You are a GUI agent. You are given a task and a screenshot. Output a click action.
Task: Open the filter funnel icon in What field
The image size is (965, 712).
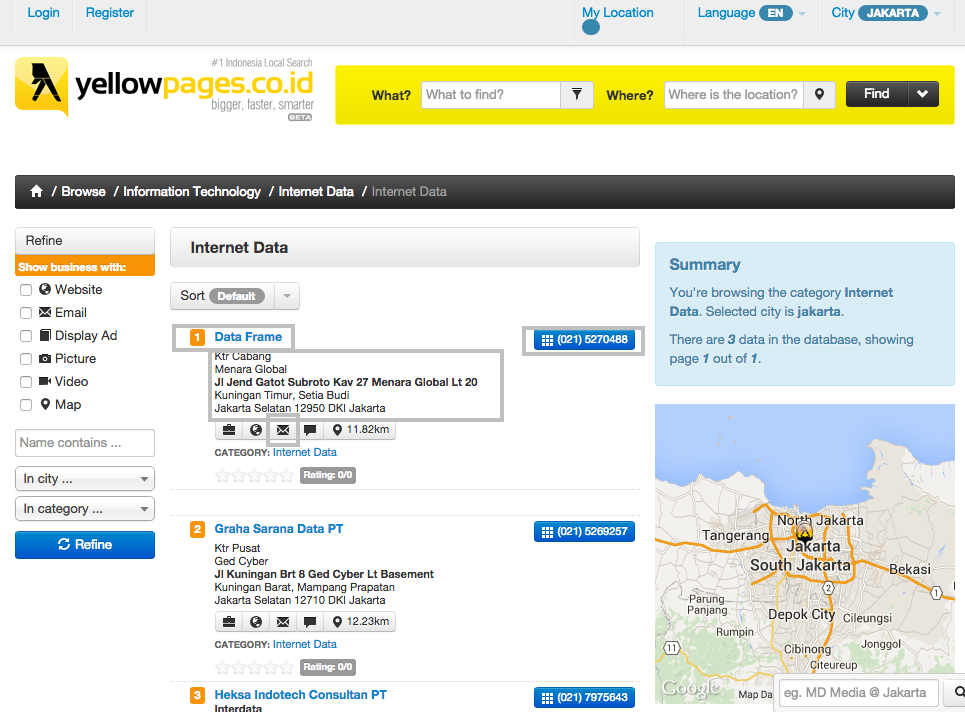(x=577, y=95)
